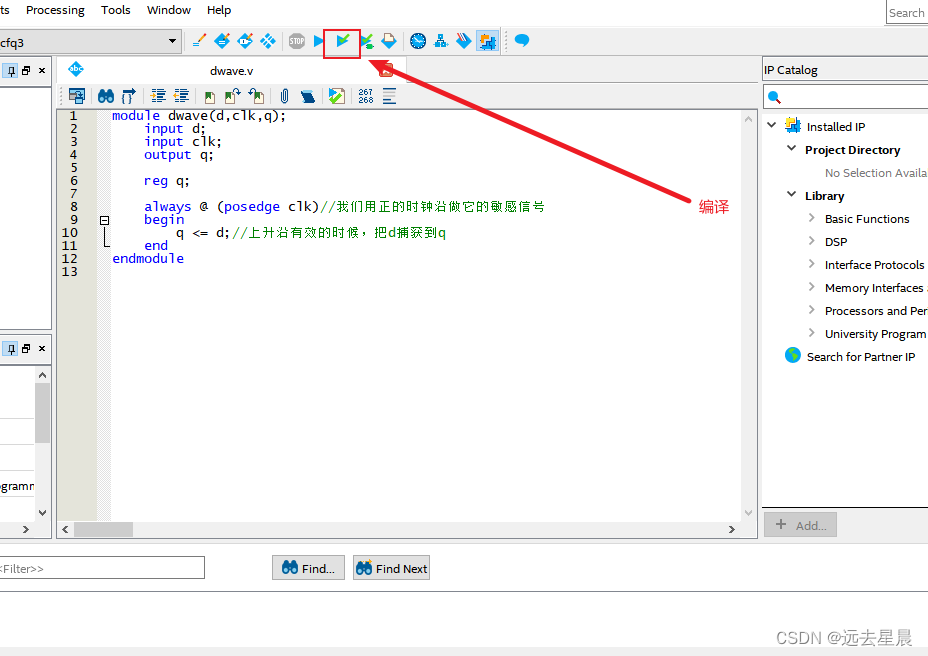The height and width of the screenshot is (656, 928).
Task: Open the Assignment Editor pencil icon
Action: point(199,41)
